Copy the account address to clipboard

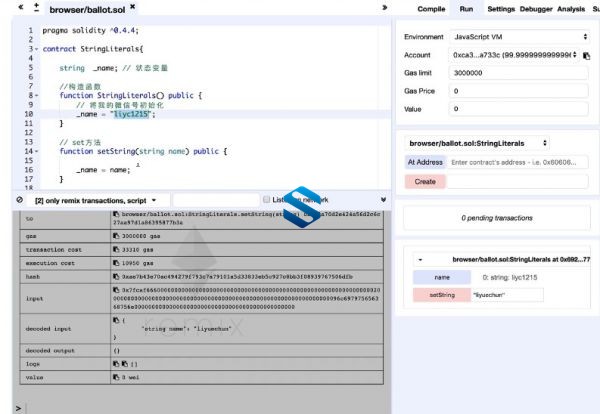586,56
